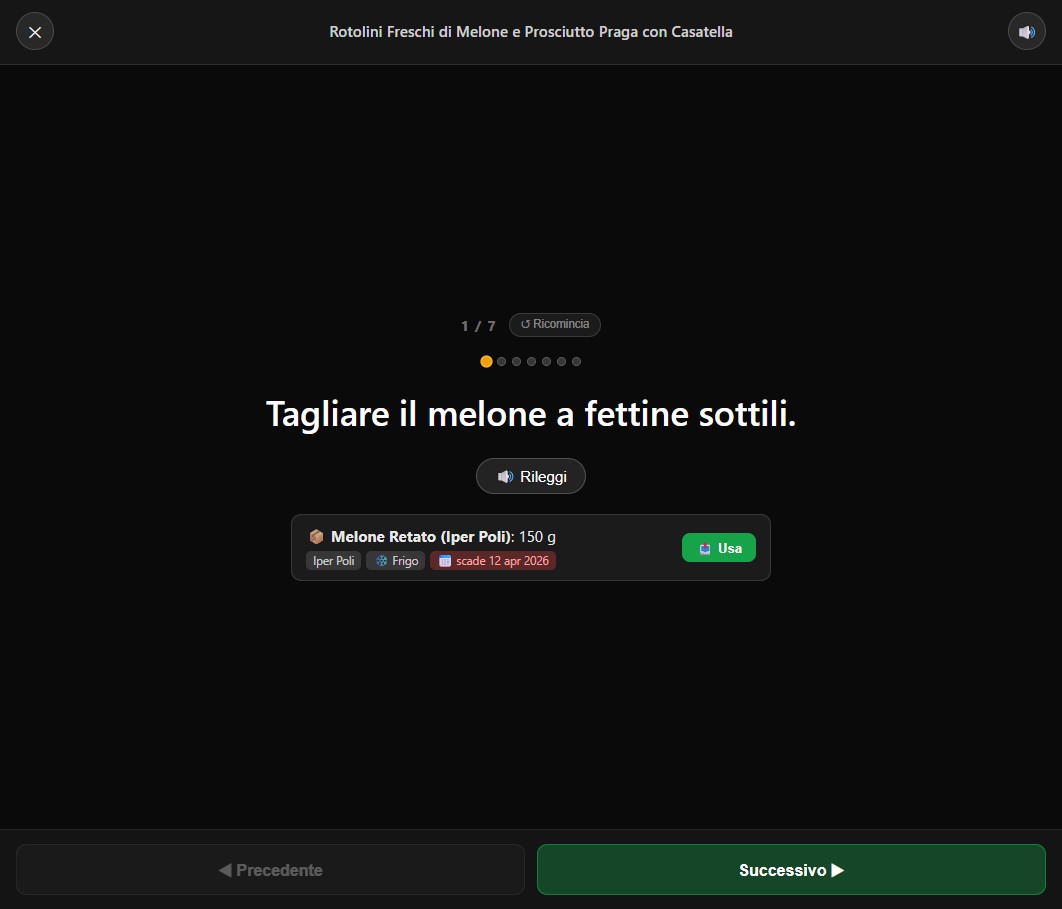This screenshot has width=1062, height=909.
Task: Click the snowflake icon on the Frigo tag
Action: click(x=380, y=561)
